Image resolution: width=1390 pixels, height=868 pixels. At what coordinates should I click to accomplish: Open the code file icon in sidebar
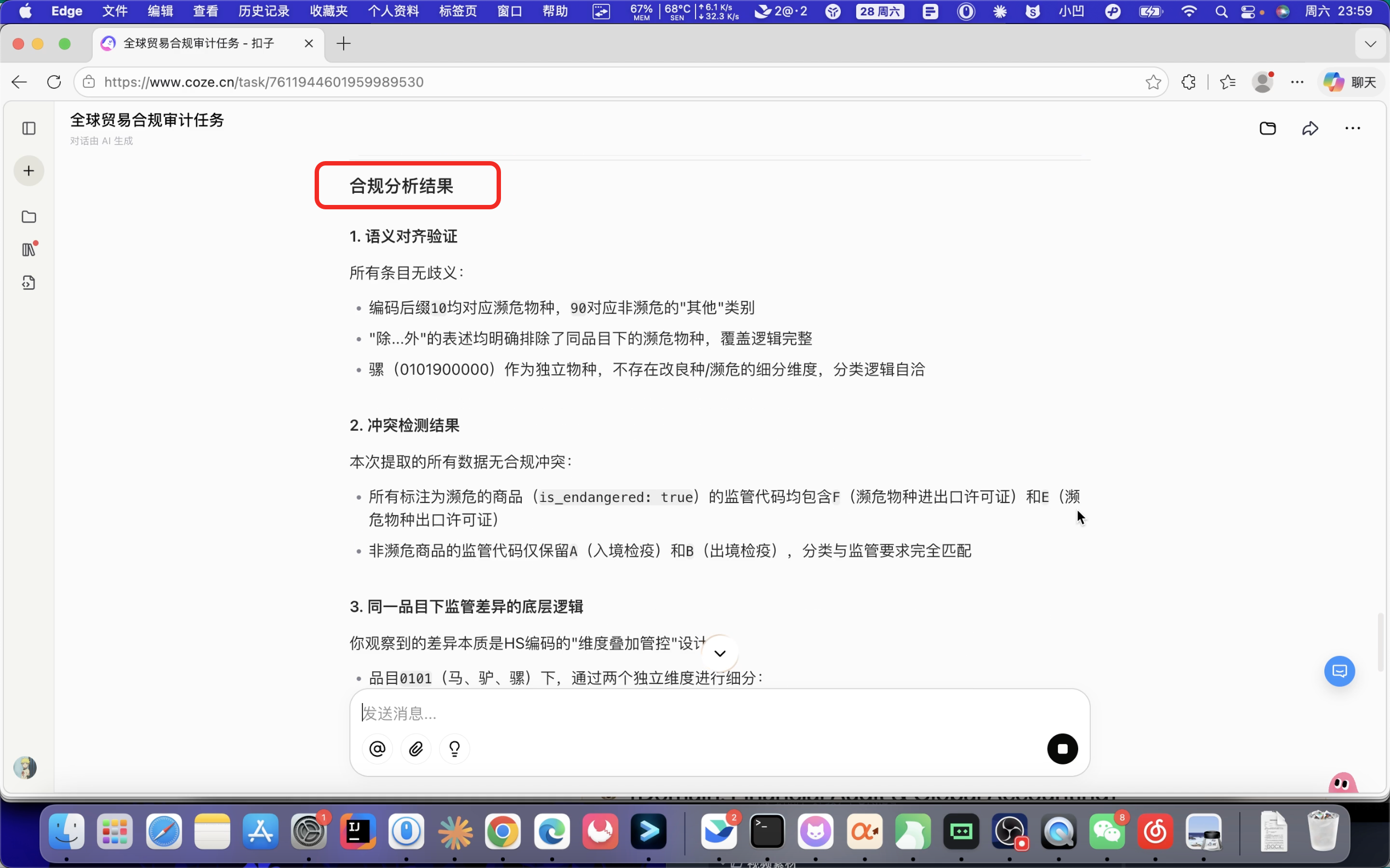[x=29, y=282]
